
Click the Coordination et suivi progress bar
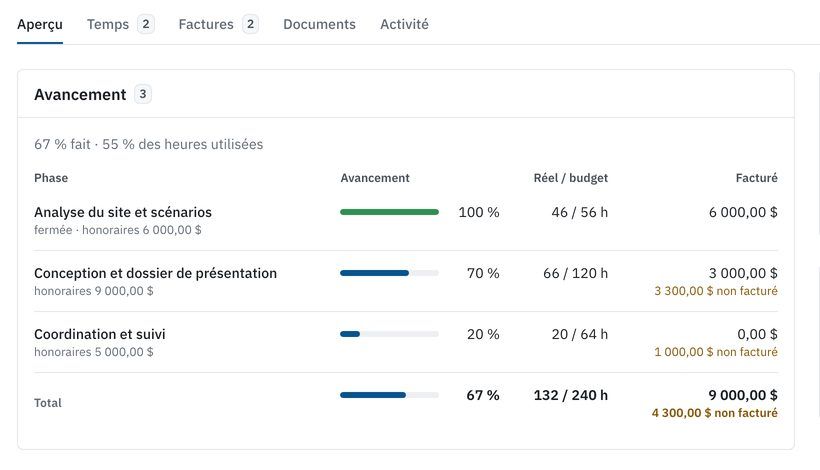point(389,335)
